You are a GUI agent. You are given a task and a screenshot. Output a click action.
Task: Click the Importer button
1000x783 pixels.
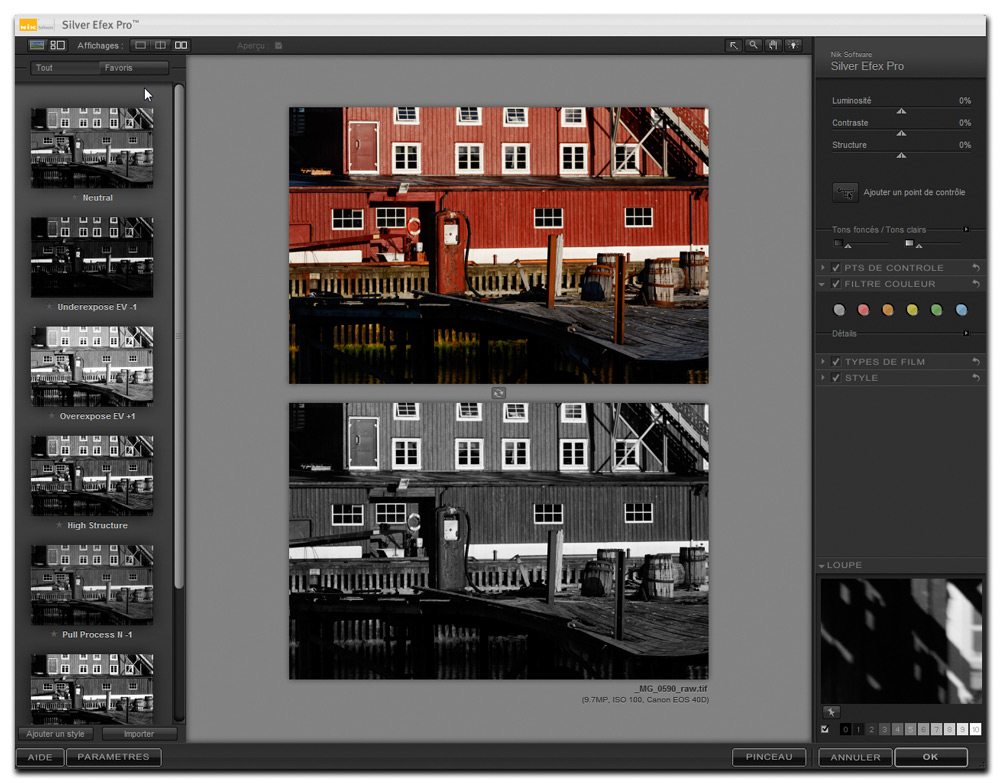tap(139, 734)
